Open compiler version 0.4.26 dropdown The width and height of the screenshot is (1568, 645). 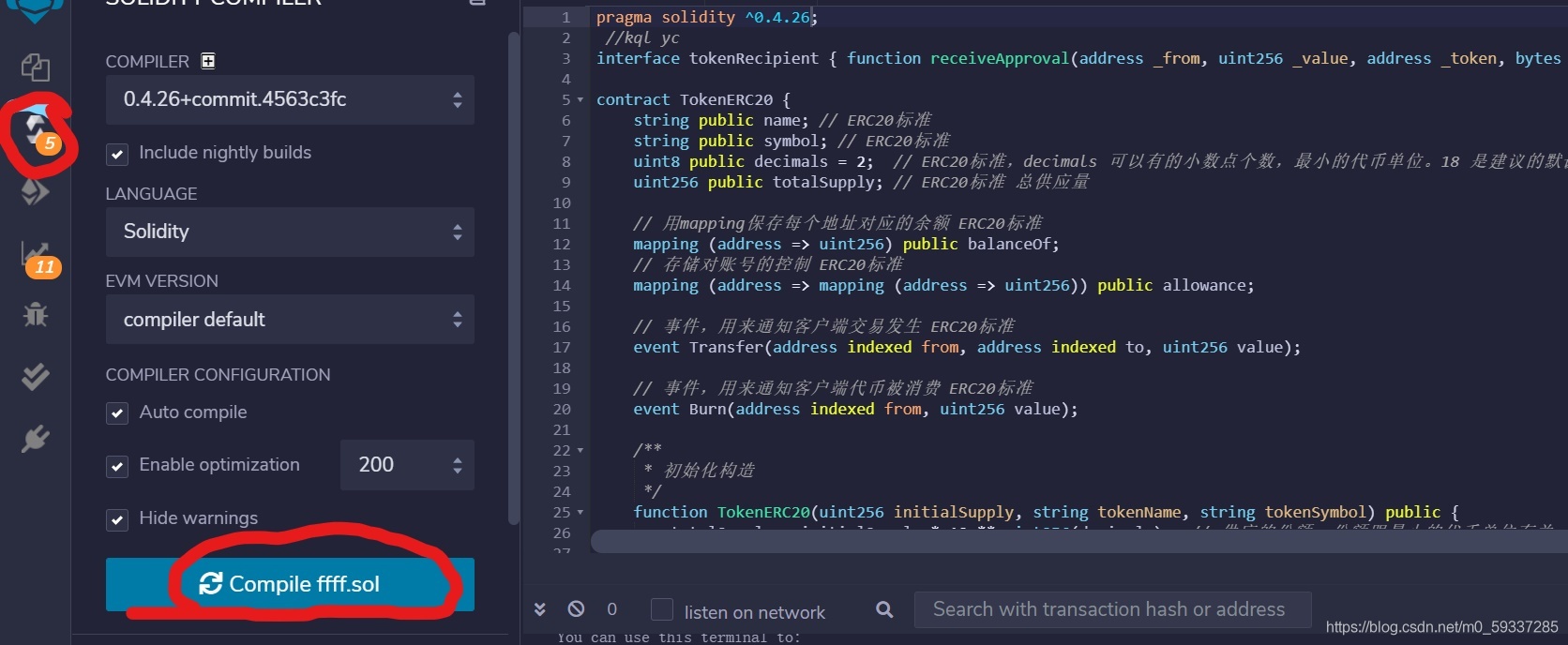pyautogui.click(x=290, y=99)
